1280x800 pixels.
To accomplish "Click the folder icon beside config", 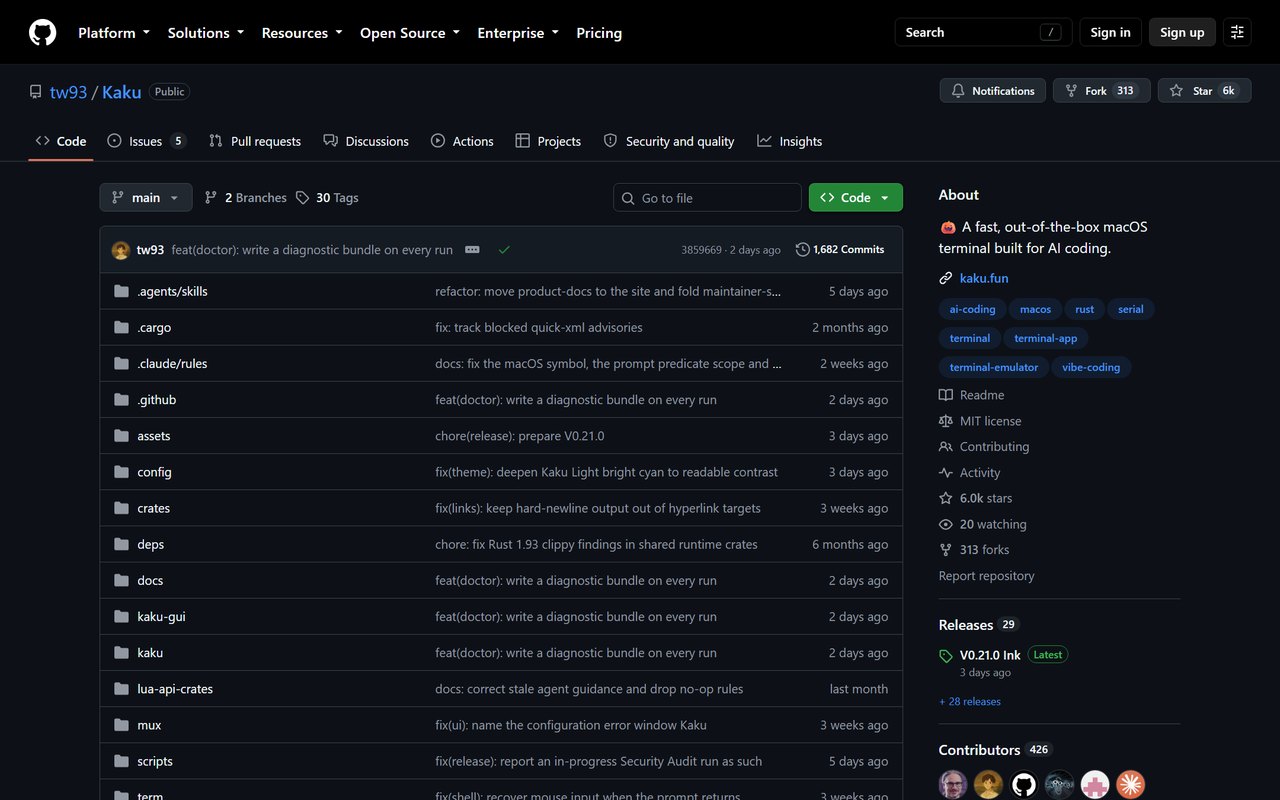I will pyautogui.click(x=122, y=472).
